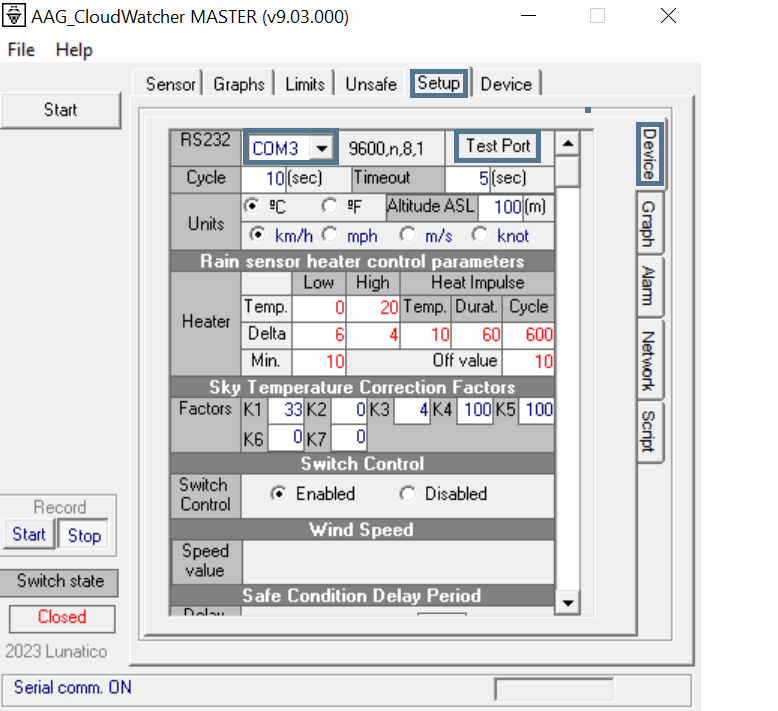
Task: Click the K1 factor field
Action: 286,410
